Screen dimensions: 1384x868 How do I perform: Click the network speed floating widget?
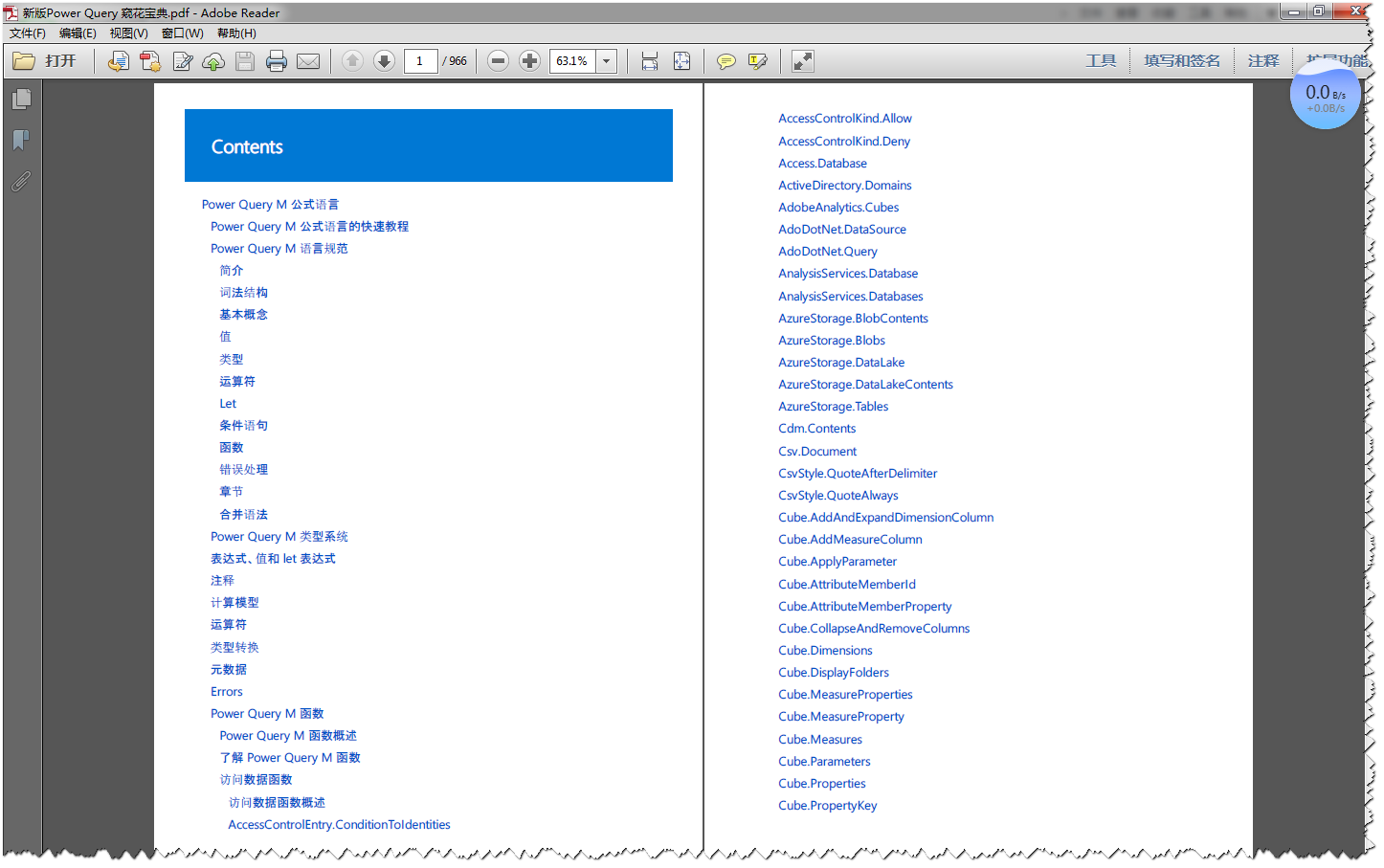pos(1325,96)
